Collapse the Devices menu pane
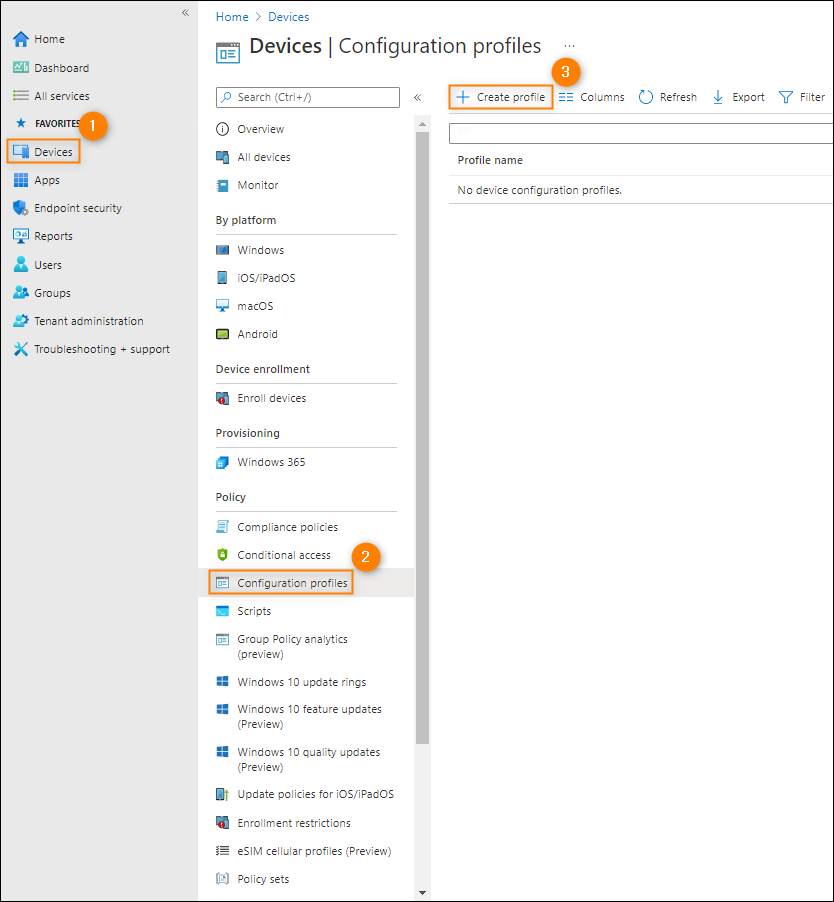This screenshot has height=902, width=834. (418, 97)
